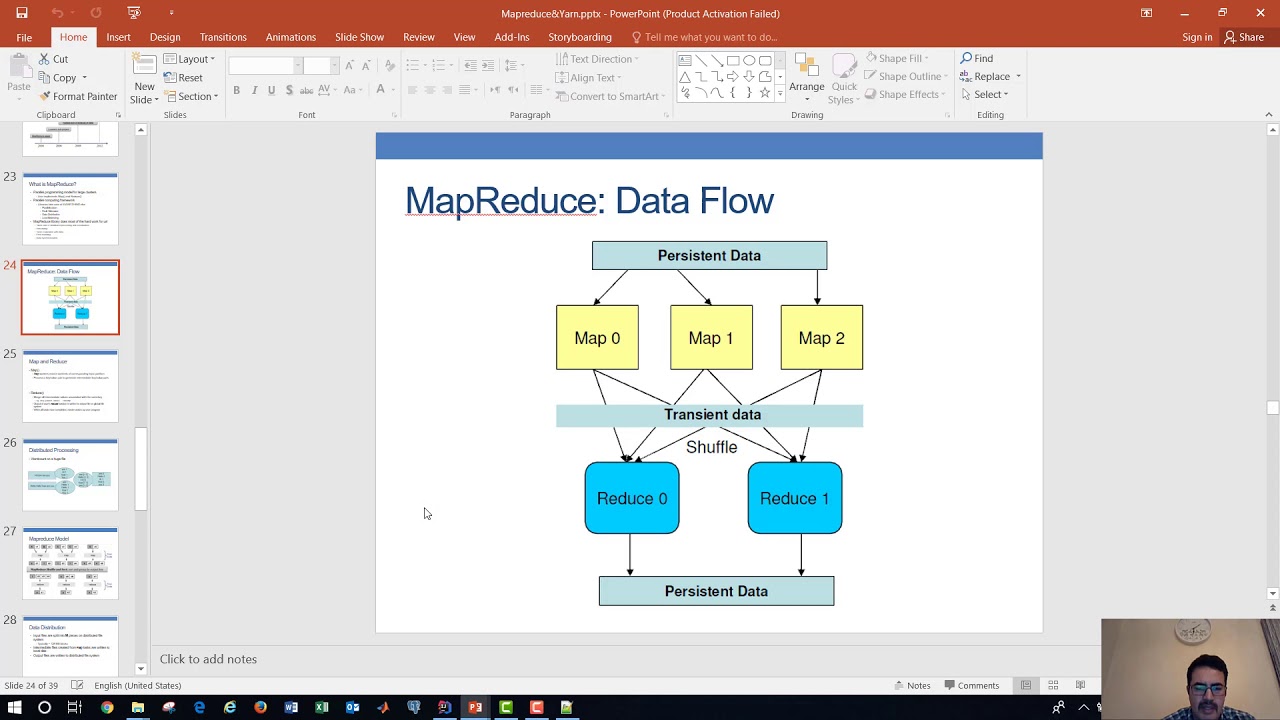Click the Cut command
Image resolution: width=1280 pixels, height=720 pixels.
click(53, 59)
